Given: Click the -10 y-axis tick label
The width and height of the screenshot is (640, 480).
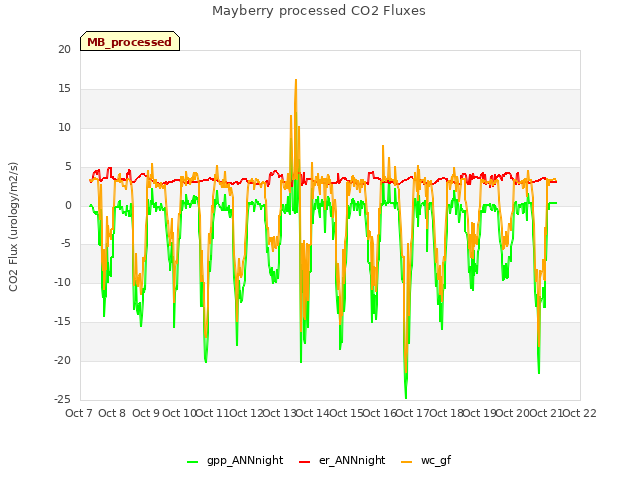Looking at the screenshot, I should (x=63, y=282).
